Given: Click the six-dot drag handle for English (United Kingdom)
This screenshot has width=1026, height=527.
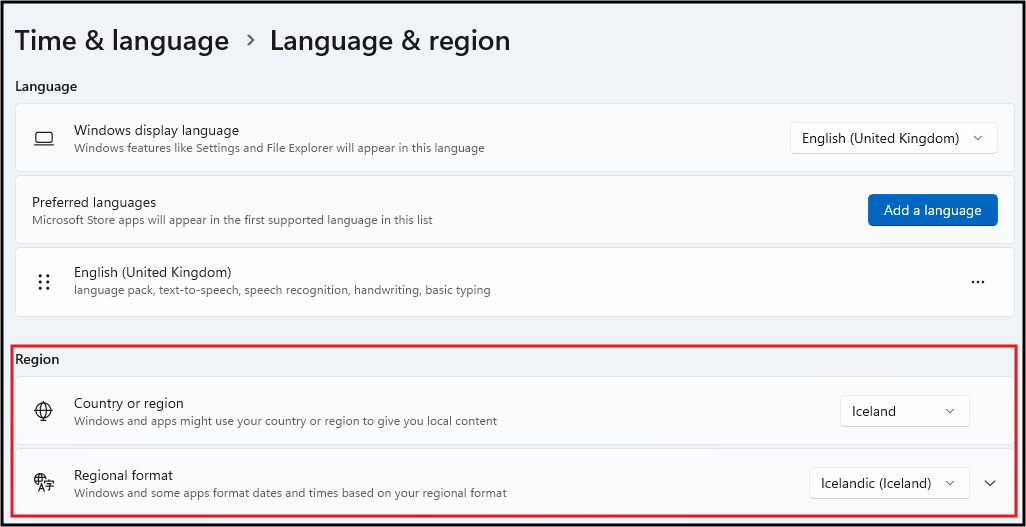Looking at the screenshot, I should tap(44, 282).
